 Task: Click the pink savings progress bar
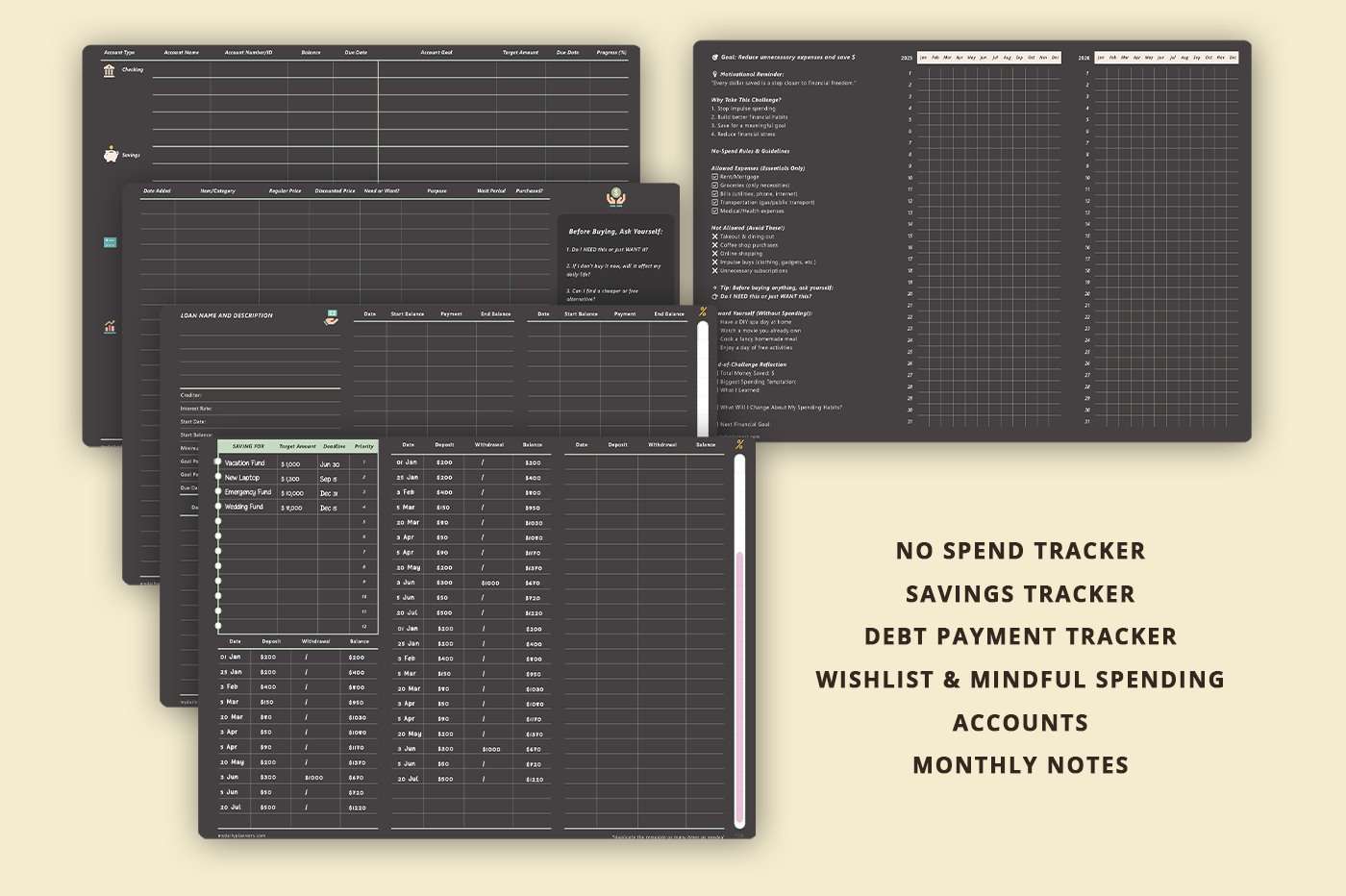[x=739, y=687]
